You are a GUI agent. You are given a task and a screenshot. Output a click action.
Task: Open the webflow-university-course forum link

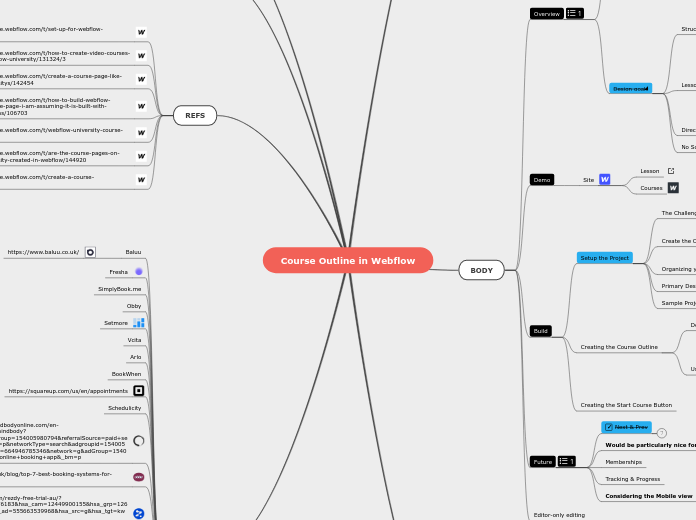click(61, 130)
